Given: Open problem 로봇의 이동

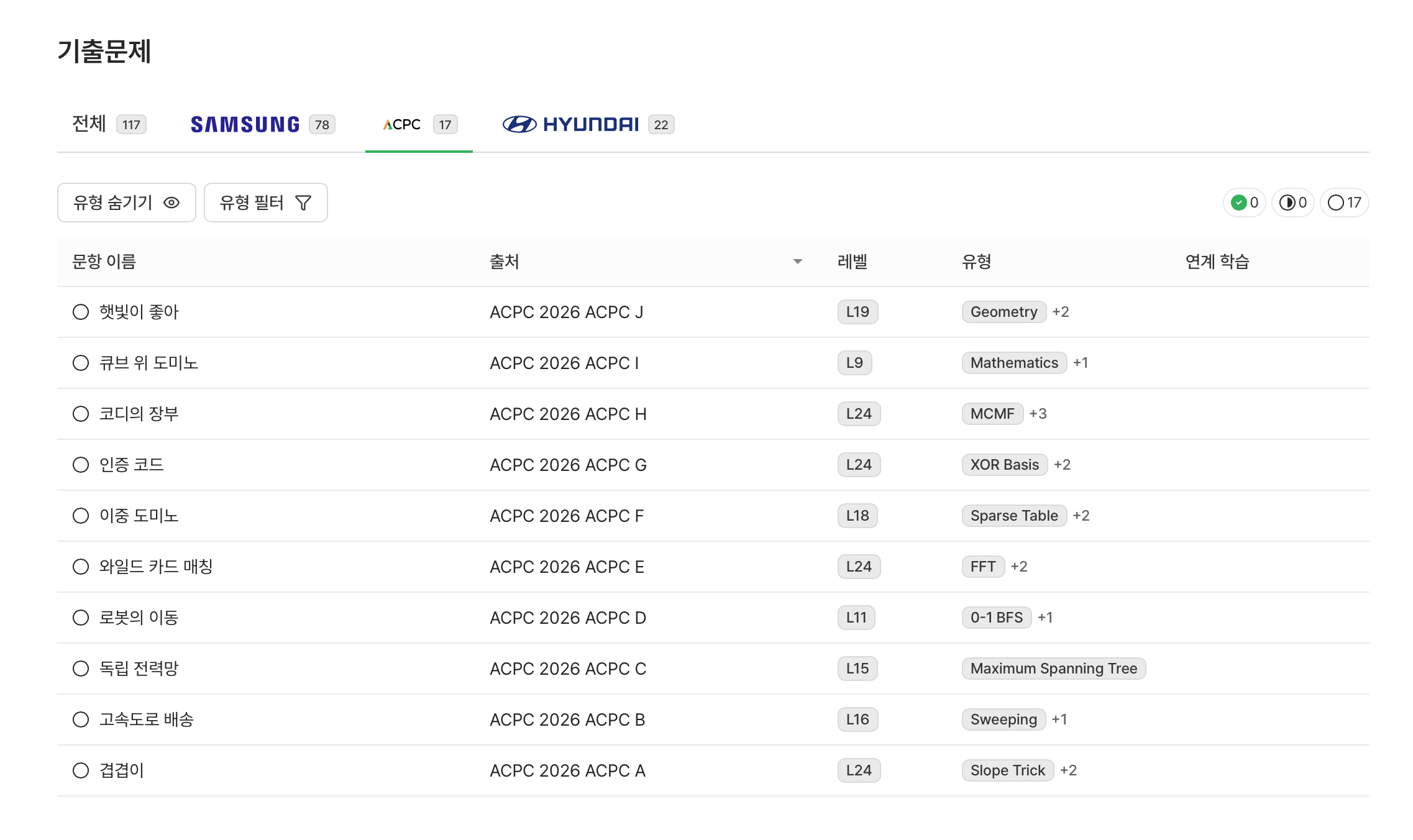Looking at the screenshot, I should (x=139, y=618).
